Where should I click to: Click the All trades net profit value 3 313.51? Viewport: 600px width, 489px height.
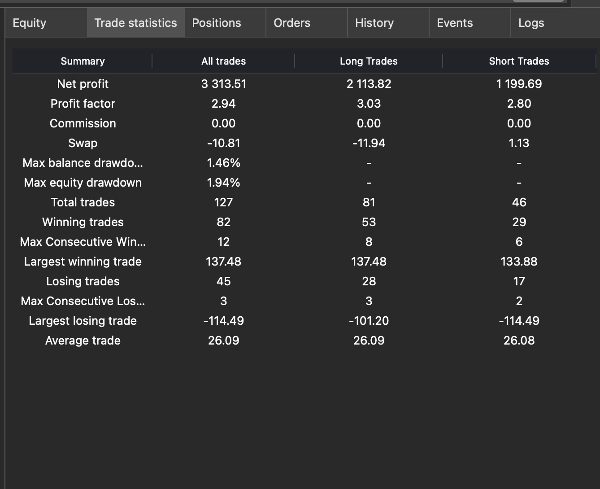tap(223, 84)
